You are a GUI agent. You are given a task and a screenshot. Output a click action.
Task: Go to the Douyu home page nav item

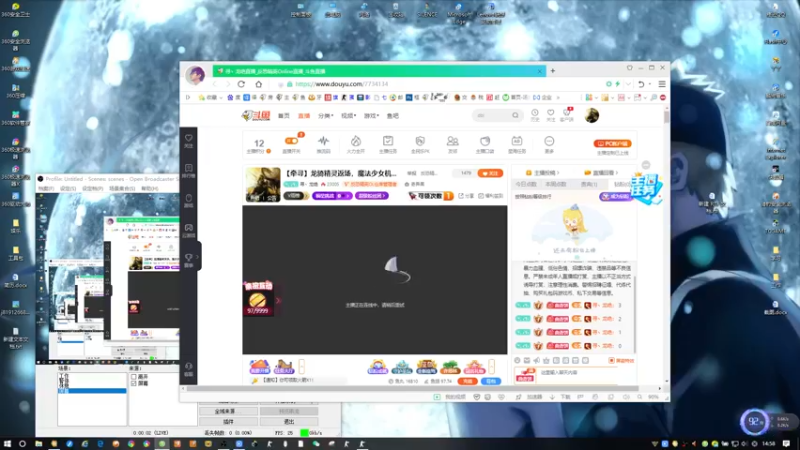(284, 116)
